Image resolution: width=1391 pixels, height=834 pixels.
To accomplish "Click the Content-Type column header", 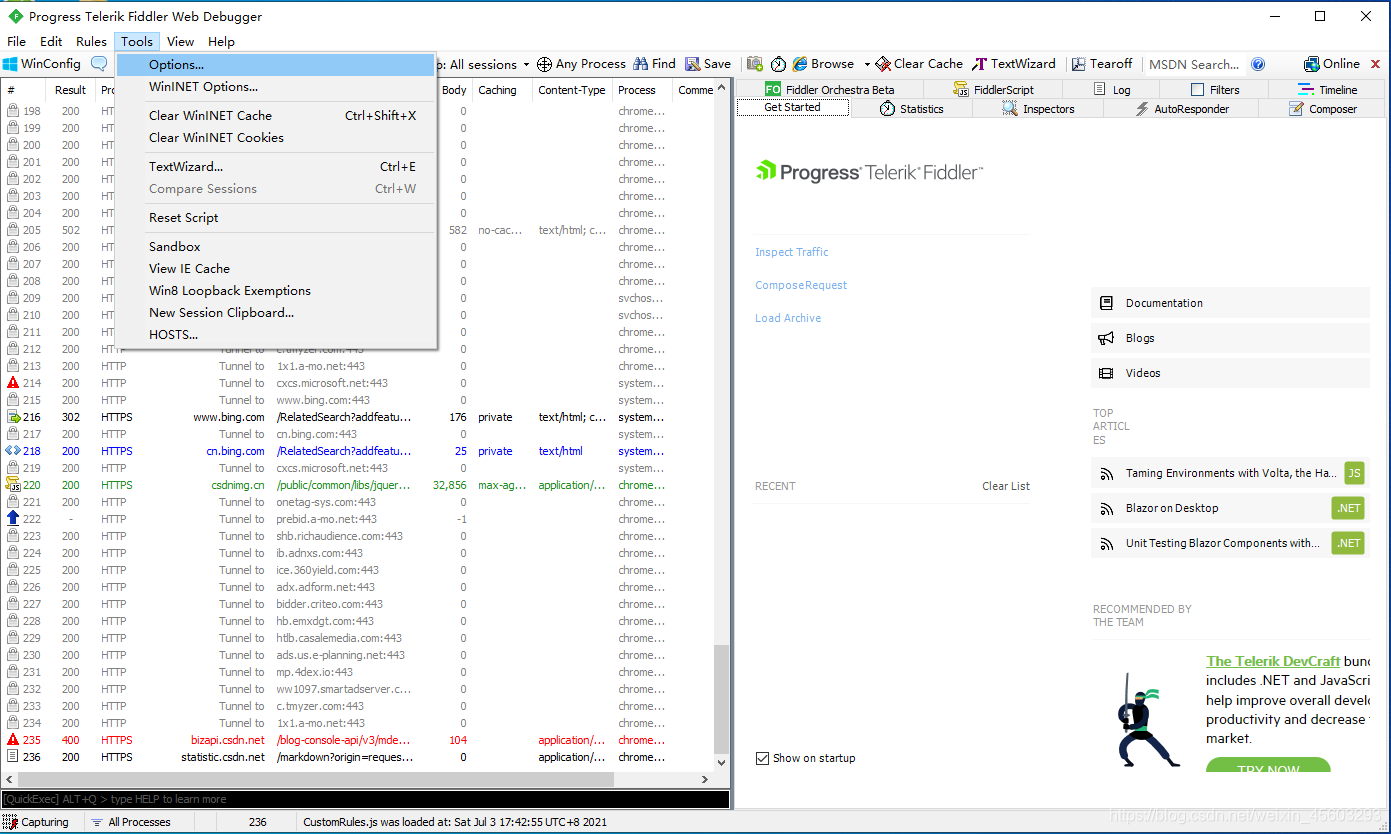I will 572,90.
